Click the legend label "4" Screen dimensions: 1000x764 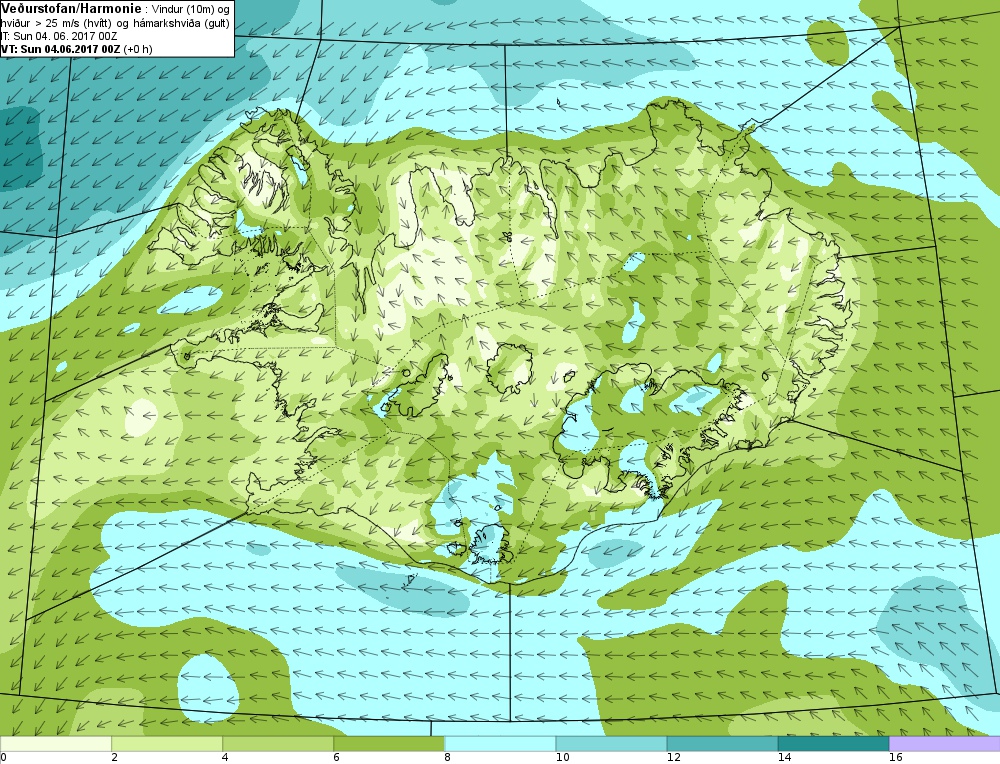point(225,758)
